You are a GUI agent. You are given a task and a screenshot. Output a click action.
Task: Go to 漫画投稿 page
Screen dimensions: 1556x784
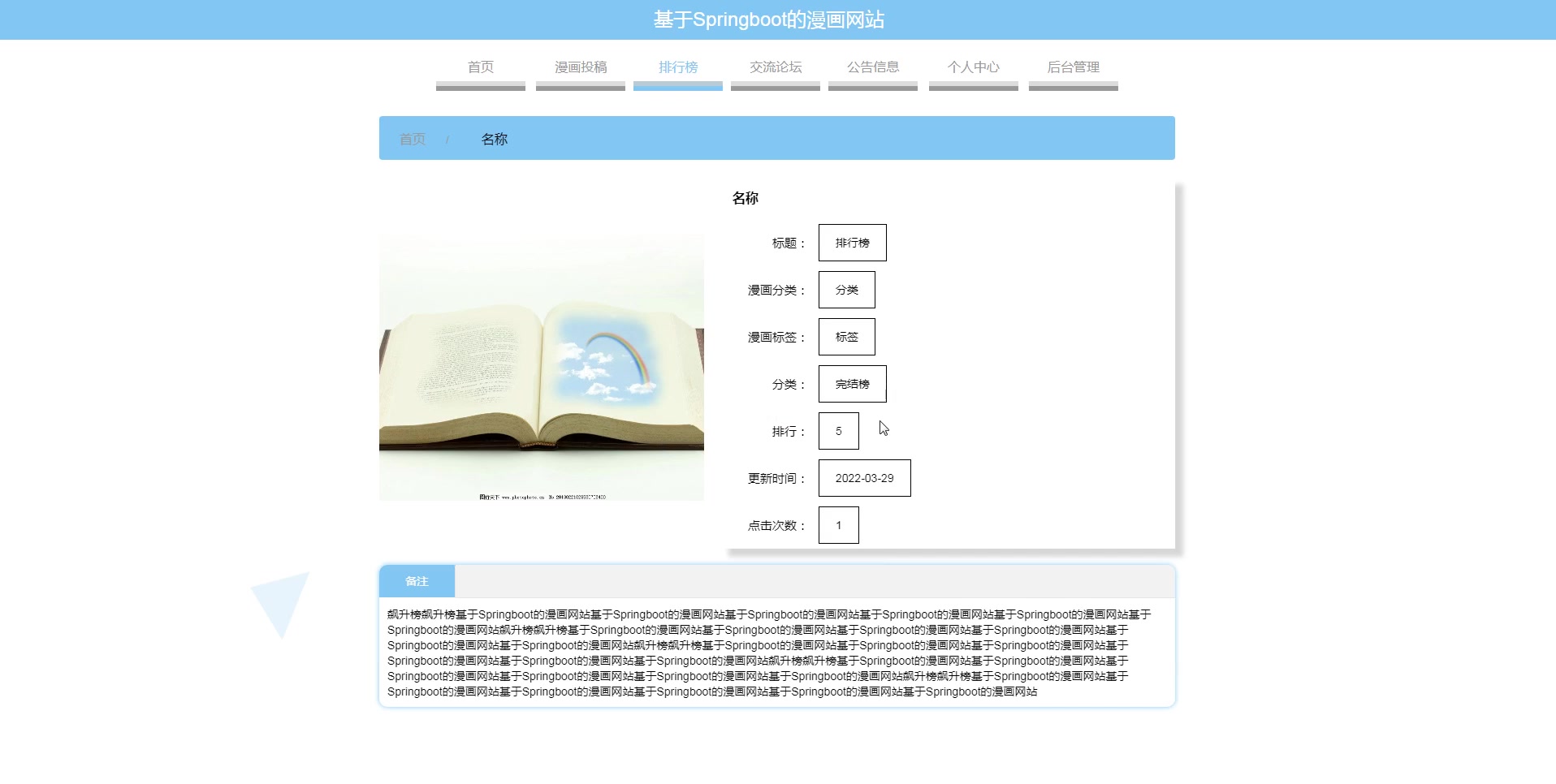point(580,67)
